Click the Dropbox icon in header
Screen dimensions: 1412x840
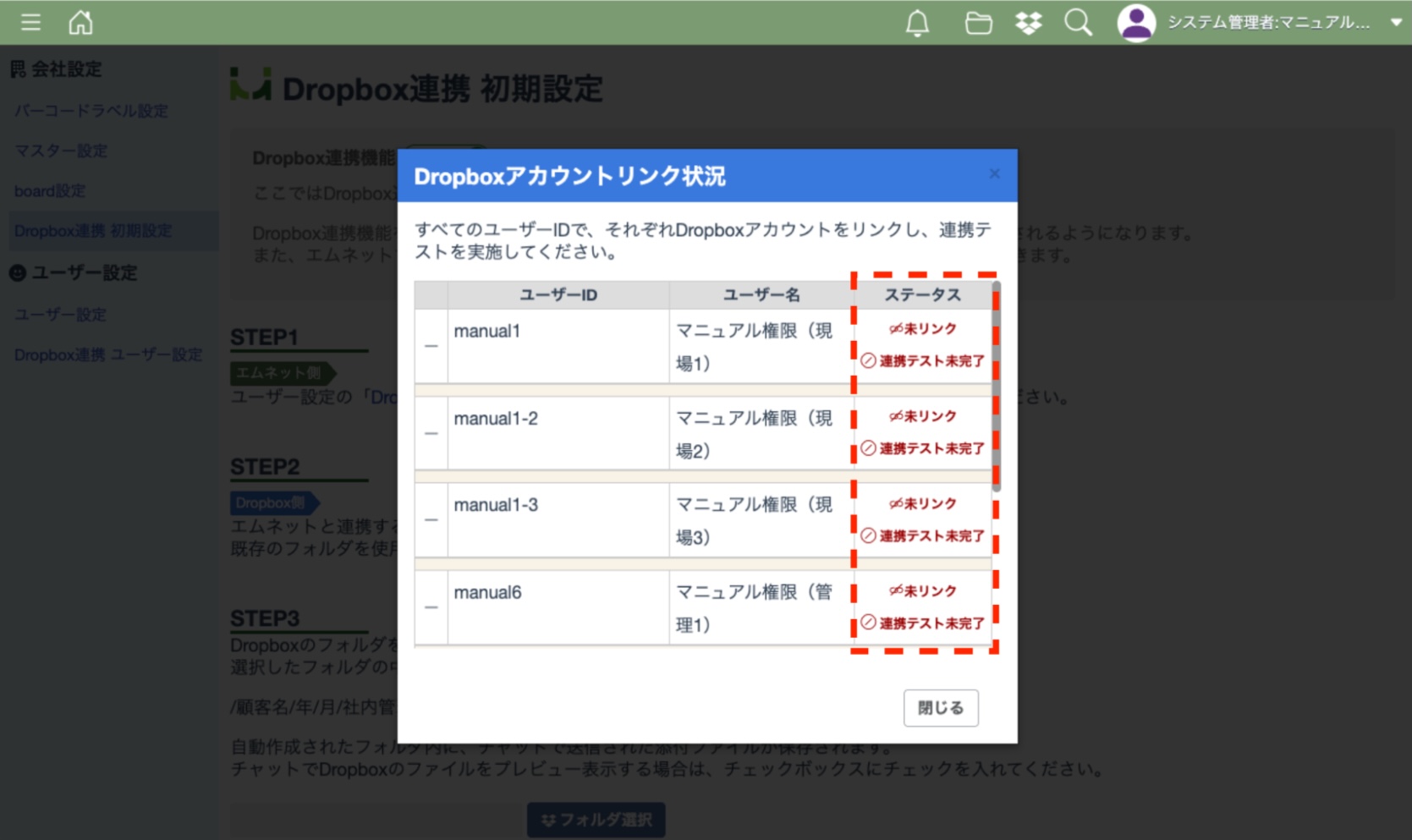click(x=1028, y=23)
